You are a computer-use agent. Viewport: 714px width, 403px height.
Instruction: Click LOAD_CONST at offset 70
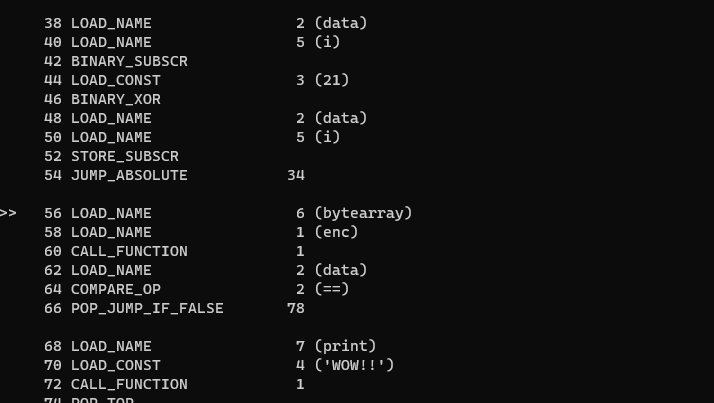pos(115,365)
